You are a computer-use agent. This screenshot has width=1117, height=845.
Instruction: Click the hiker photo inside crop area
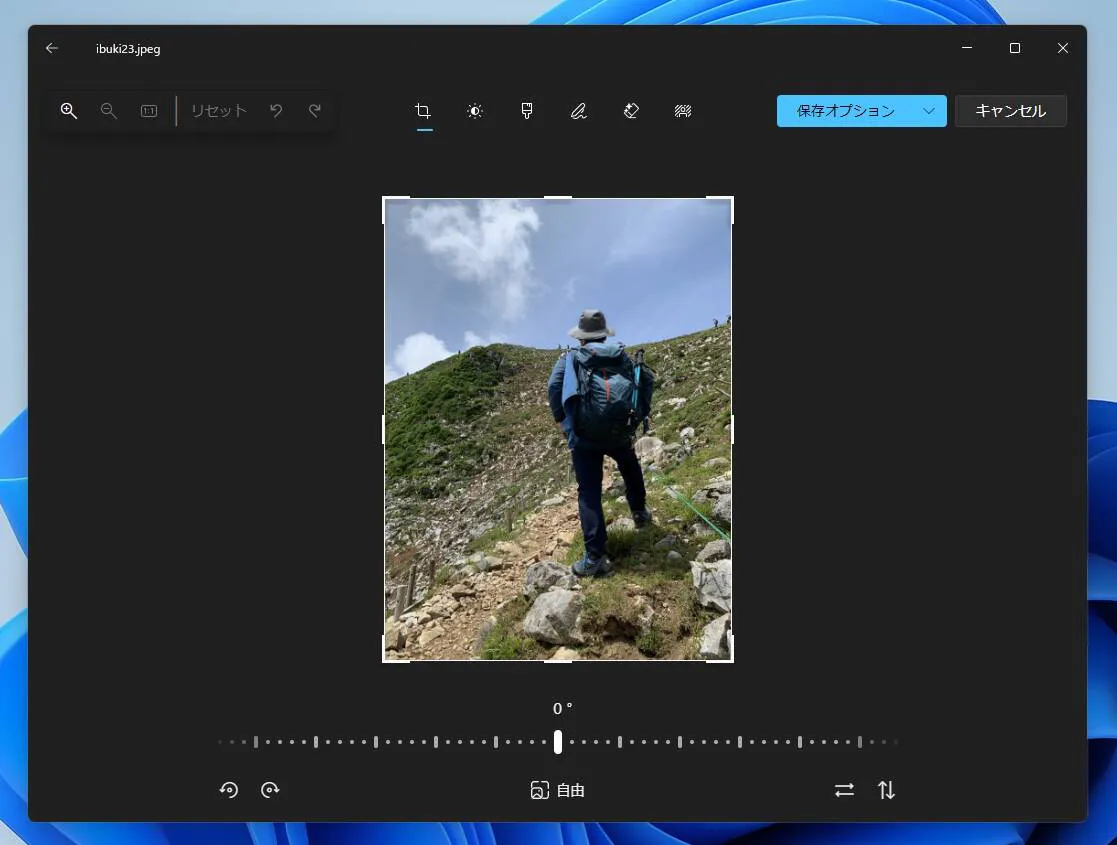tap(558, 430)
